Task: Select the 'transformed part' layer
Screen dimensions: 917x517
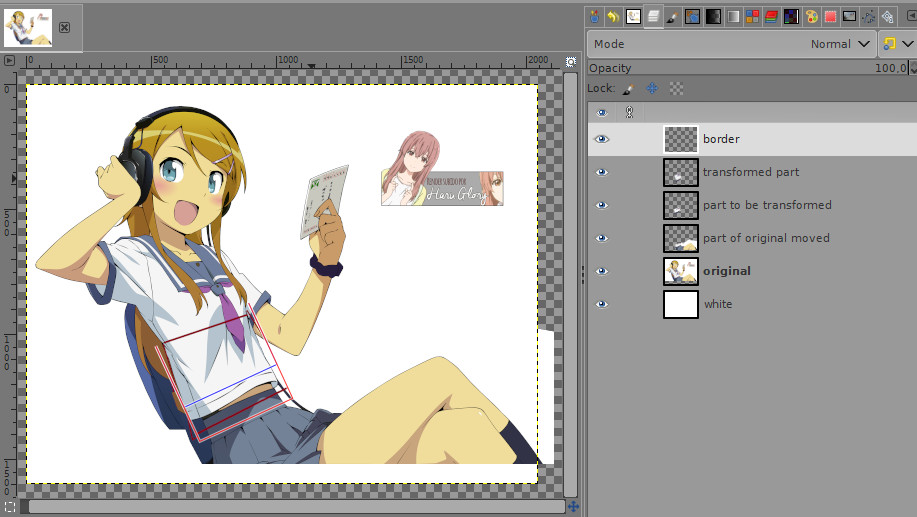Action: [750, 172]
